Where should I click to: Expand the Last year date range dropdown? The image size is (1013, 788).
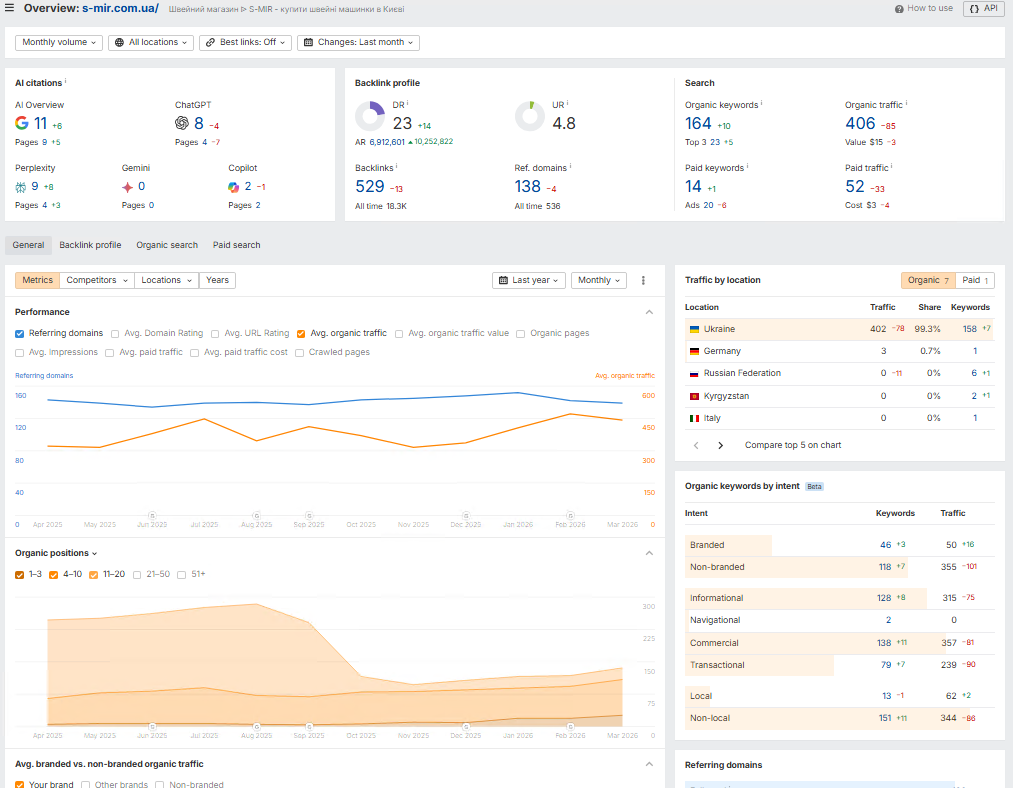[529, 281]
